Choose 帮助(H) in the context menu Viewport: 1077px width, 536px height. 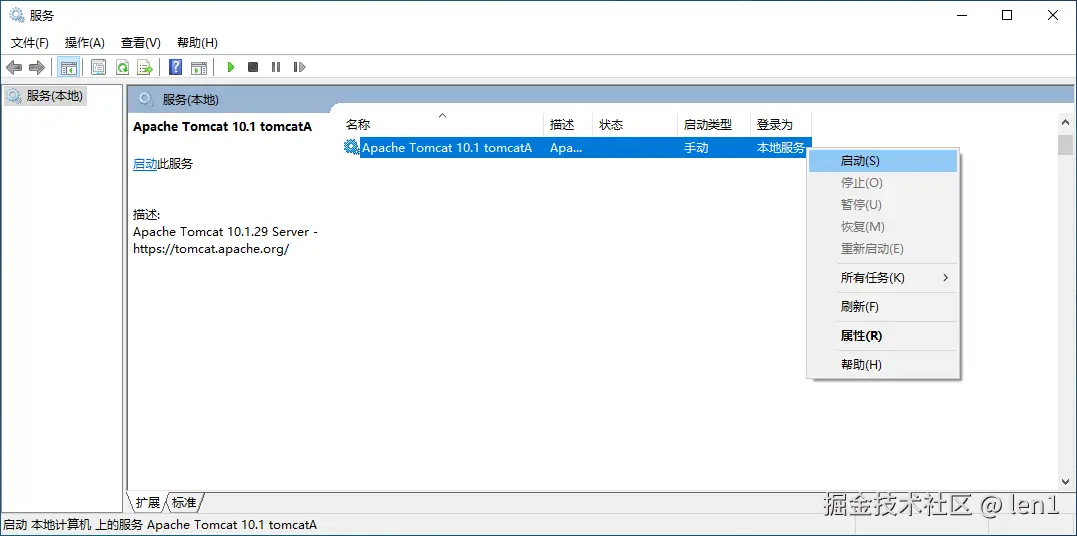coord(883,365)
